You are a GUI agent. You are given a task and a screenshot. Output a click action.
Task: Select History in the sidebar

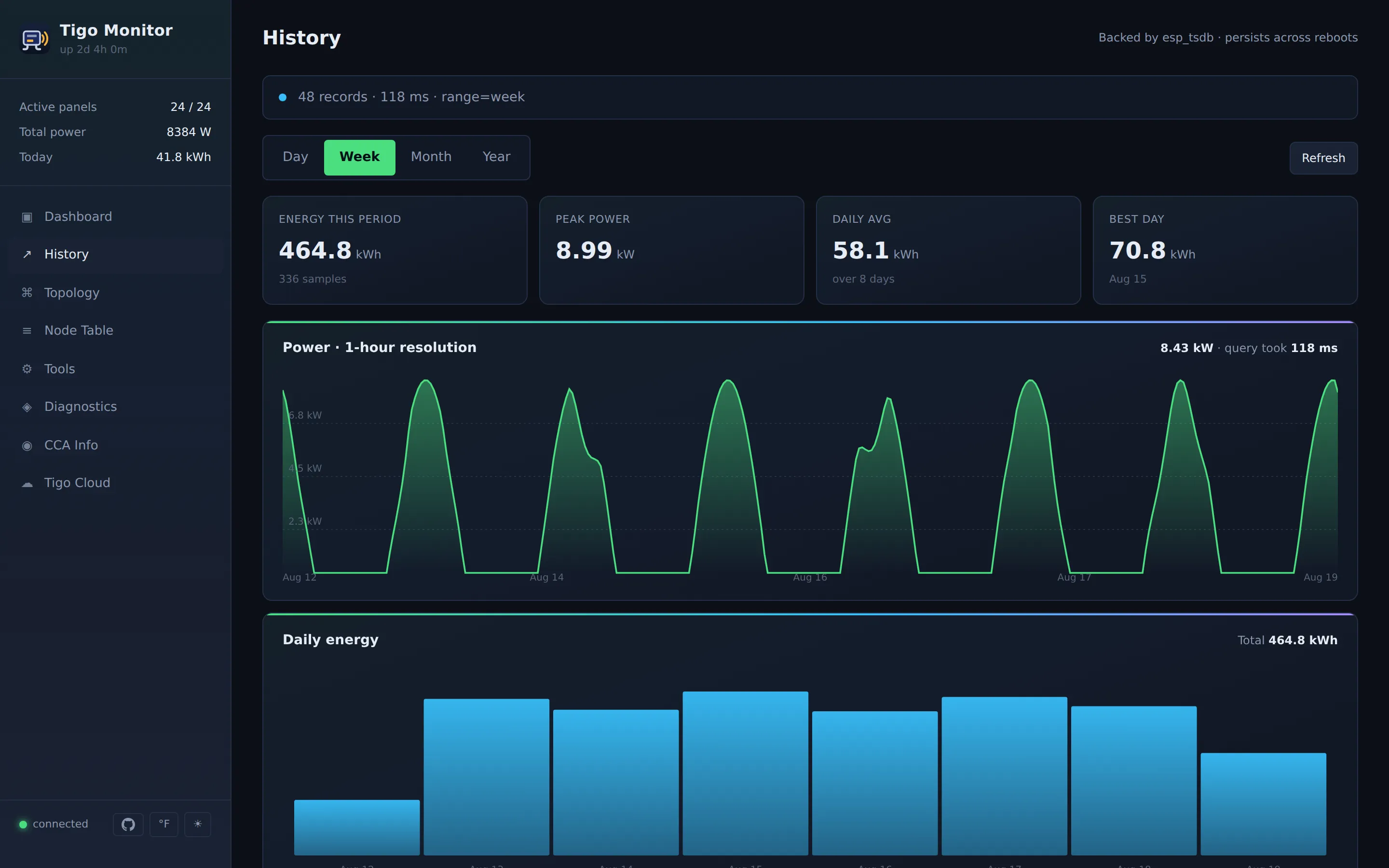(x=115, y=254)
